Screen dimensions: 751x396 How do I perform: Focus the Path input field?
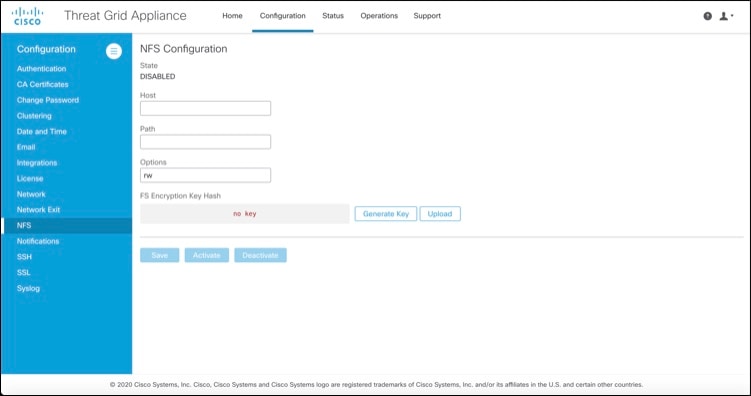(205, 142)
